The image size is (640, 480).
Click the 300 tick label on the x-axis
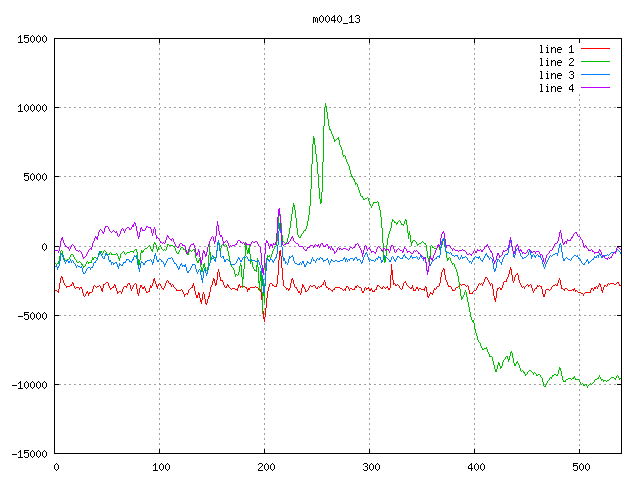370,467
